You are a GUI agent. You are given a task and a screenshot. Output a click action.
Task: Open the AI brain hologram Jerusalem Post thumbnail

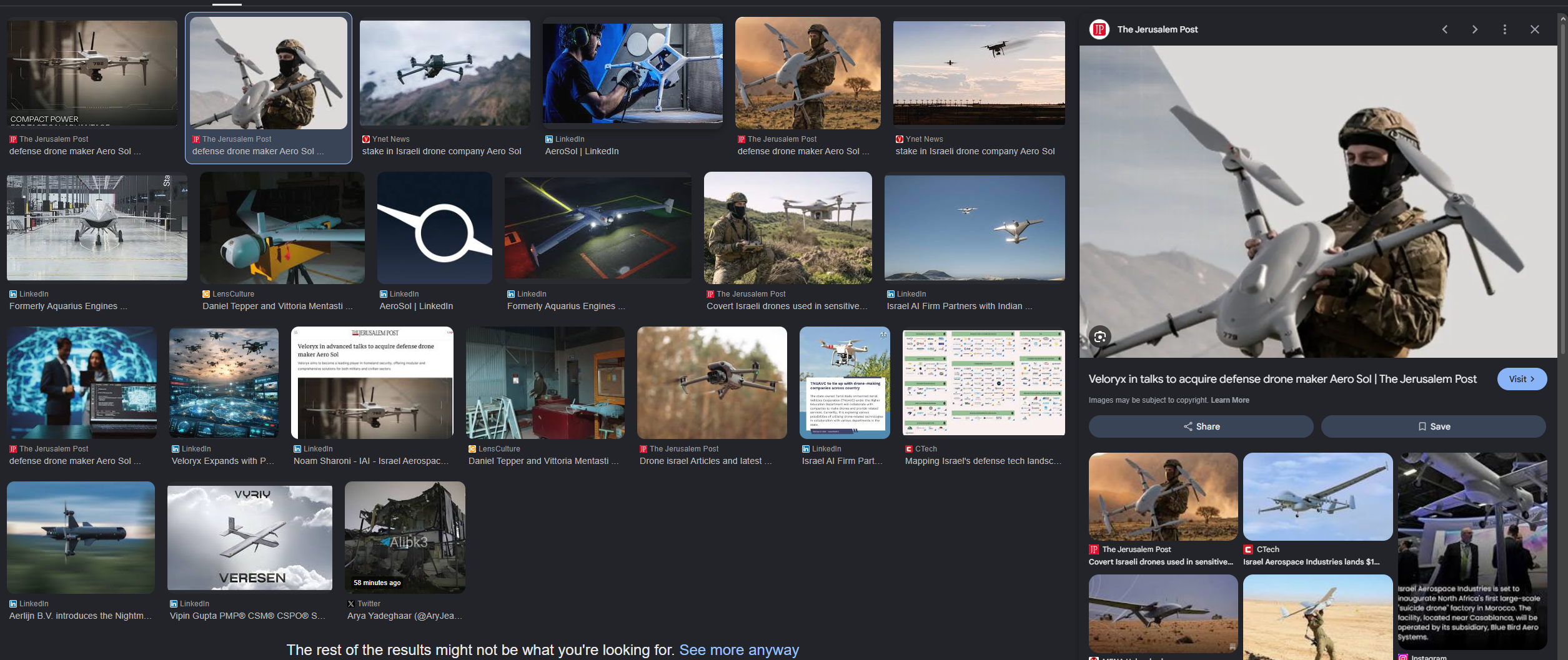point(82,383)
